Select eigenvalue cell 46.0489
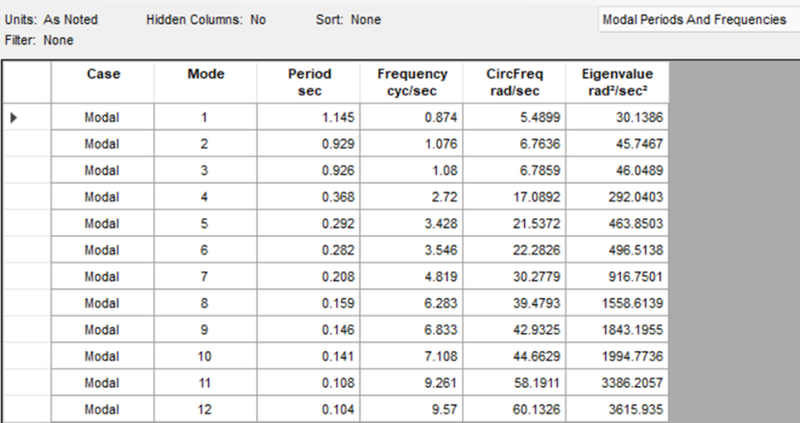The height and width of the screenshot is (423, 800). pyautogui.click(x=617, y=170)
